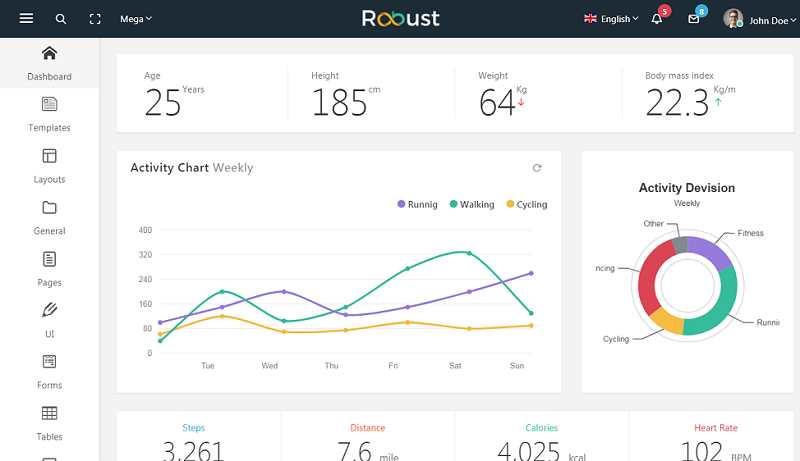The width and height of the screenshot is (800, 461).
Task: Open the notifications bell icon
Action: (x=657, y=19)
